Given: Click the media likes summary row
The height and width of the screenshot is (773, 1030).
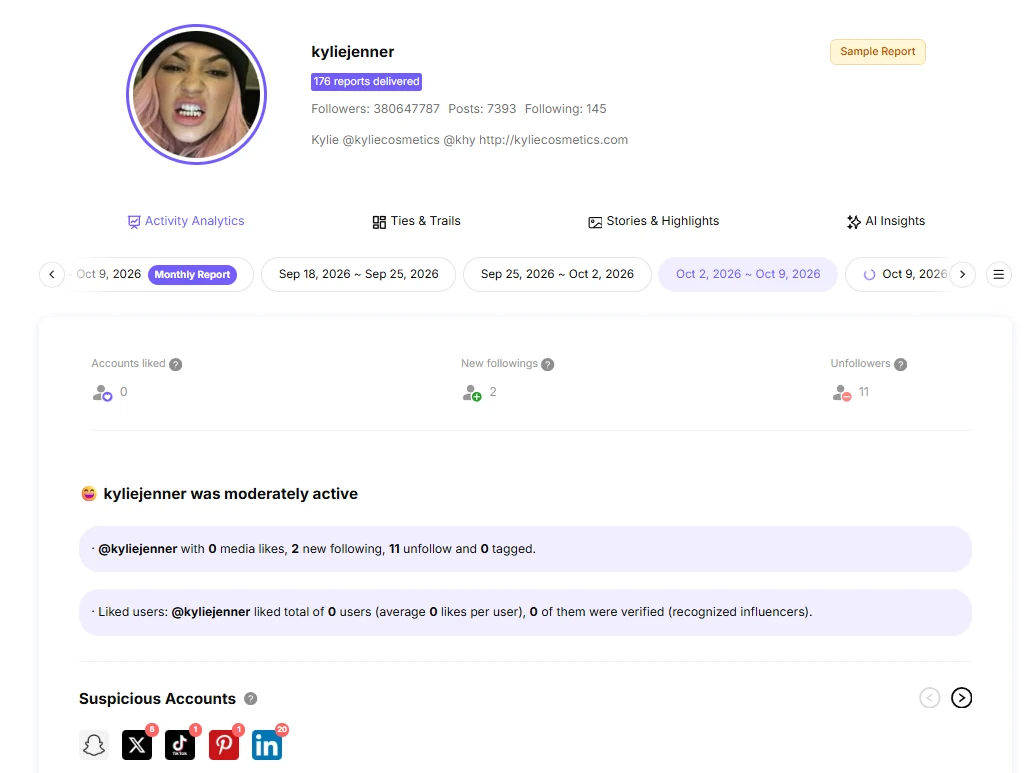Looking at the screenshot, I should click(x=526, y=549).
